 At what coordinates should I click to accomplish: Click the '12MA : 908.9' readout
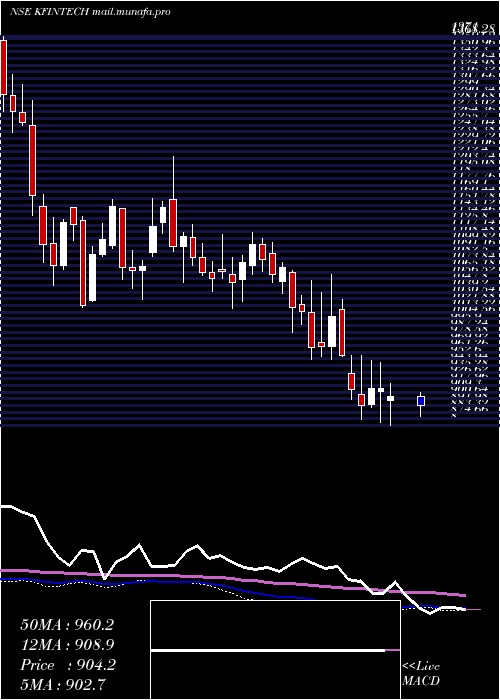[x=67, y=645]
